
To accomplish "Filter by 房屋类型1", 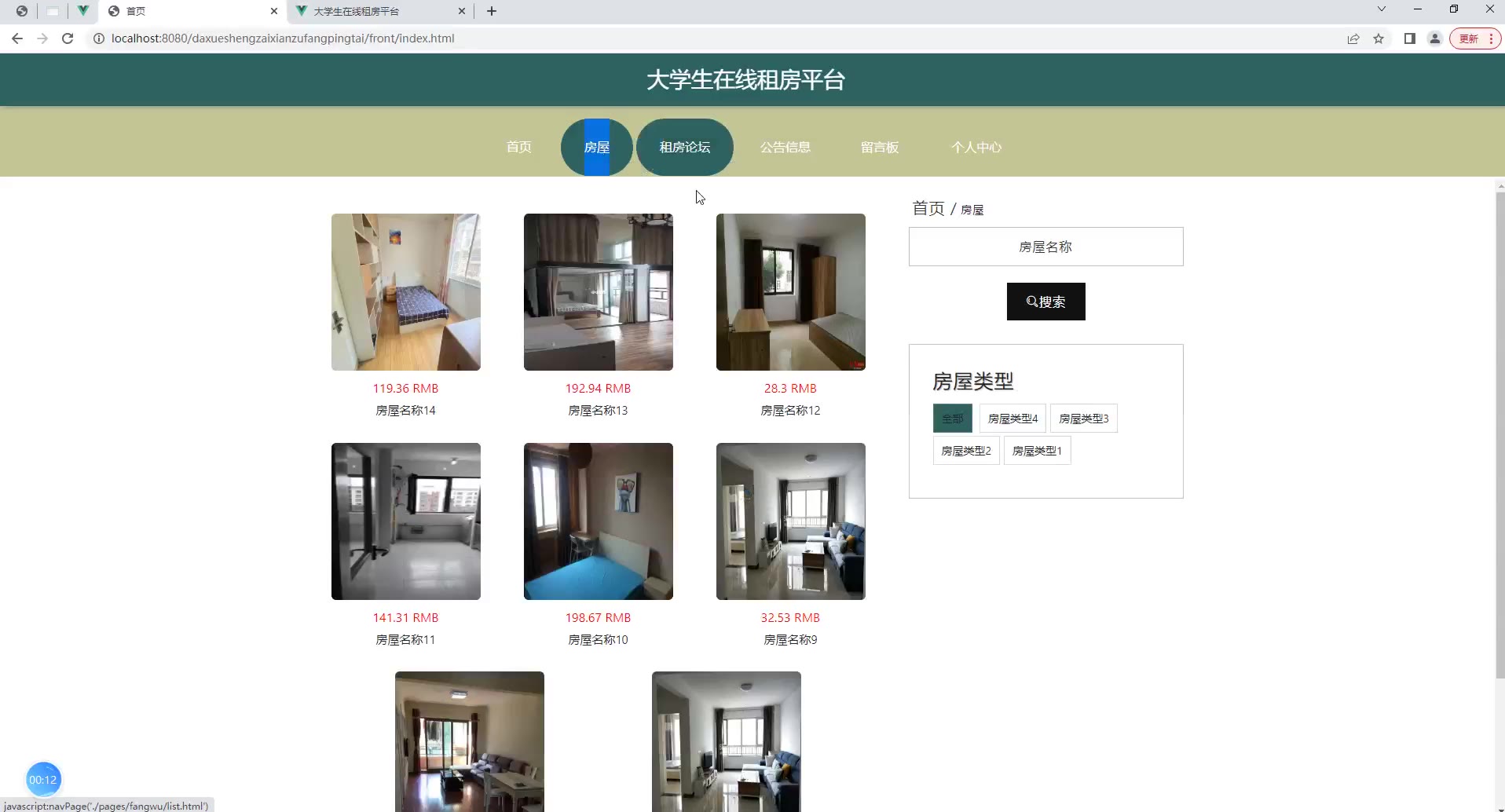I will (x=1038, y=451).
